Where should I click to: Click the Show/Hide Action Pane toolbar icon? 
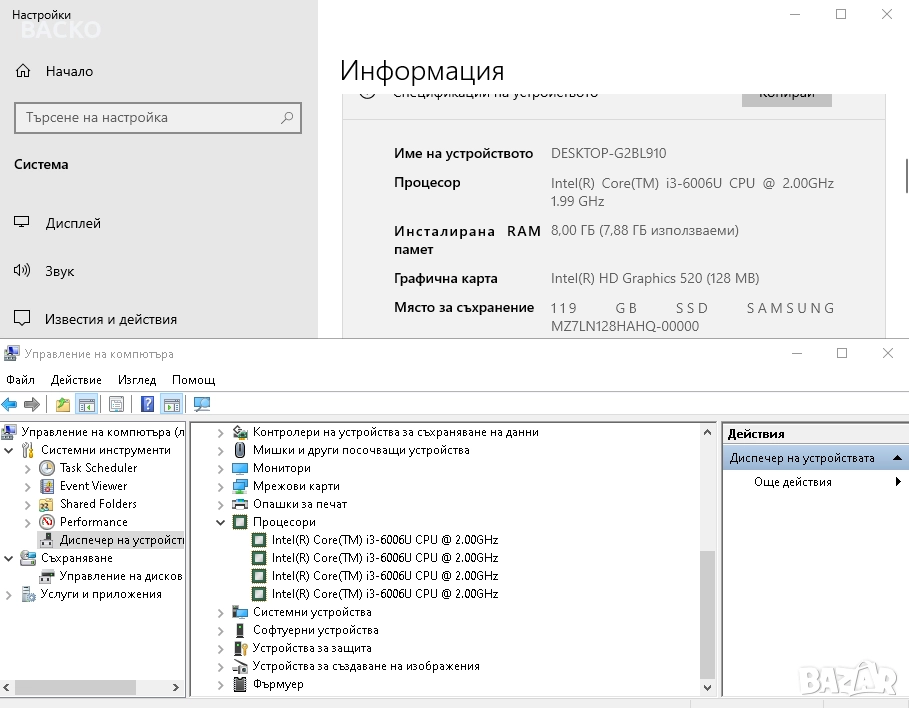click(x=171, y=404)
